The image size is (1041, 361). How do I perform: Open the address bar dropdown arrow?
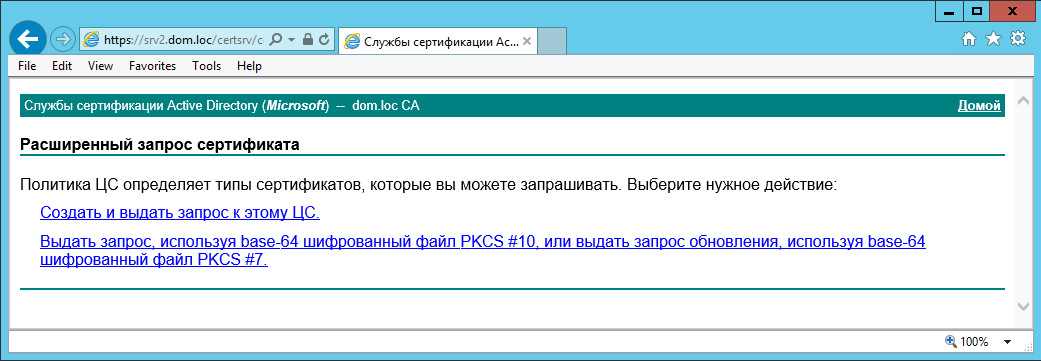pos(291,39)
